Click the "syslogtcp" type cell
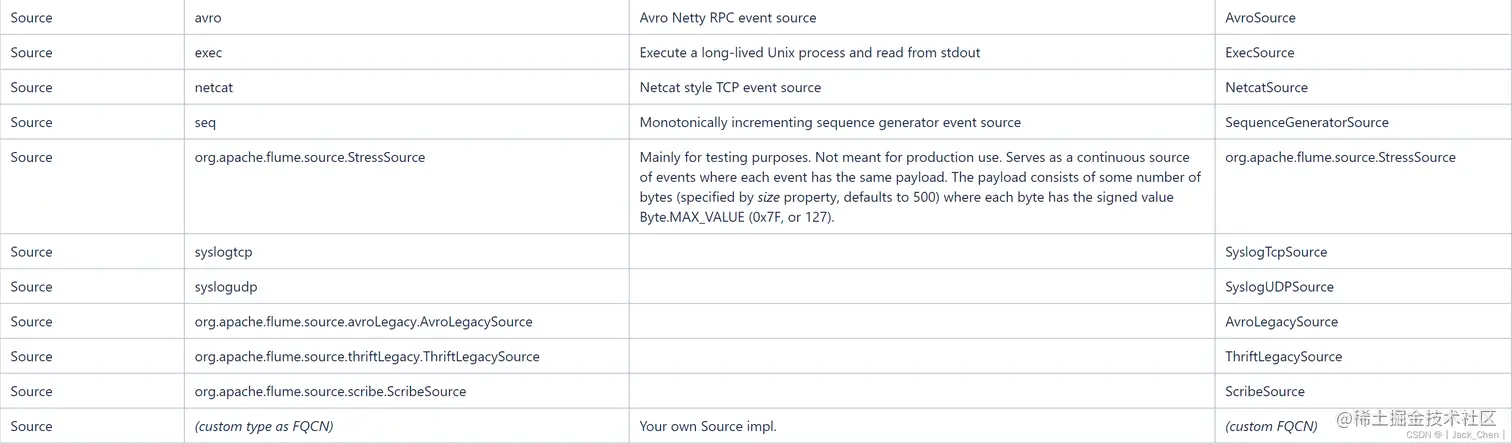This screenshot has width=1512, height=444. click(223, 252)
